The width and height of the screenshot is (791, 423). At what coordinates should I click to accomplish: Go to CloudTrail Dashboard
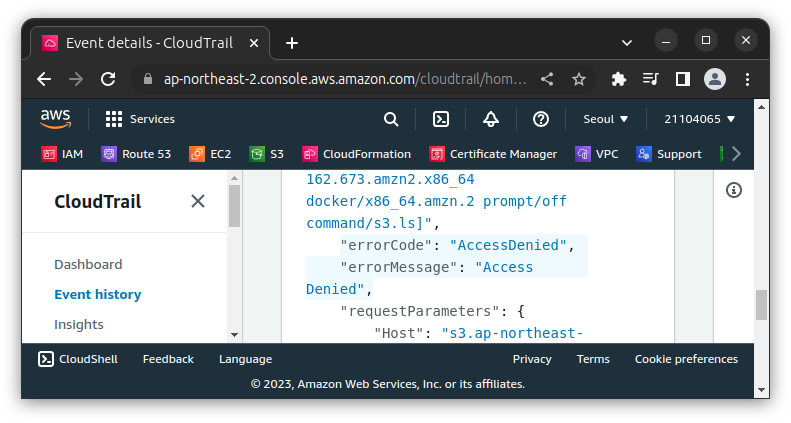pyautogui.click(x=88, y=264)
